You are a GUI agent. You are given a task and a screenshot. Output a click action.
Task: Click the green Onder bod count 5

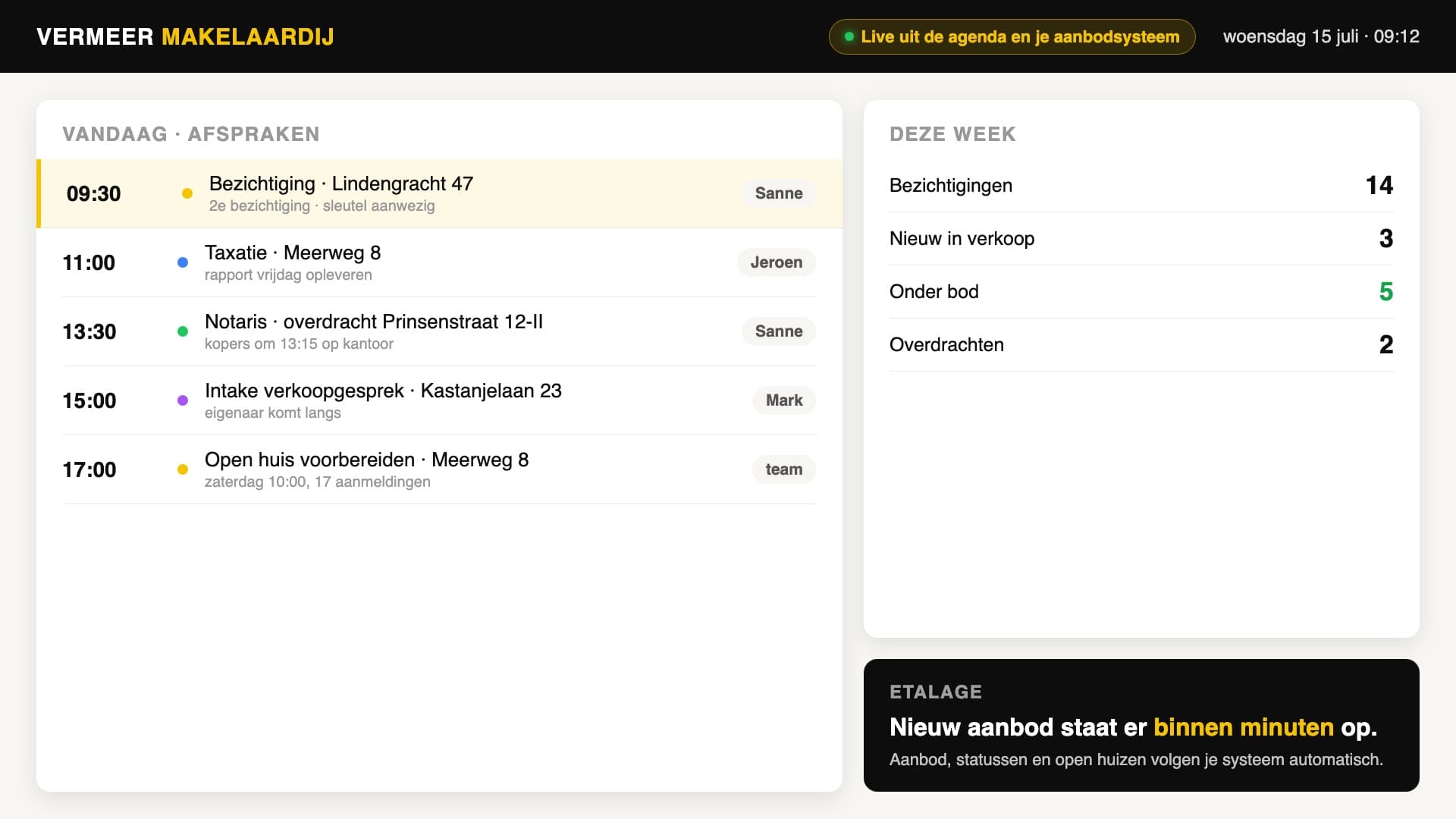[1386, 291]
